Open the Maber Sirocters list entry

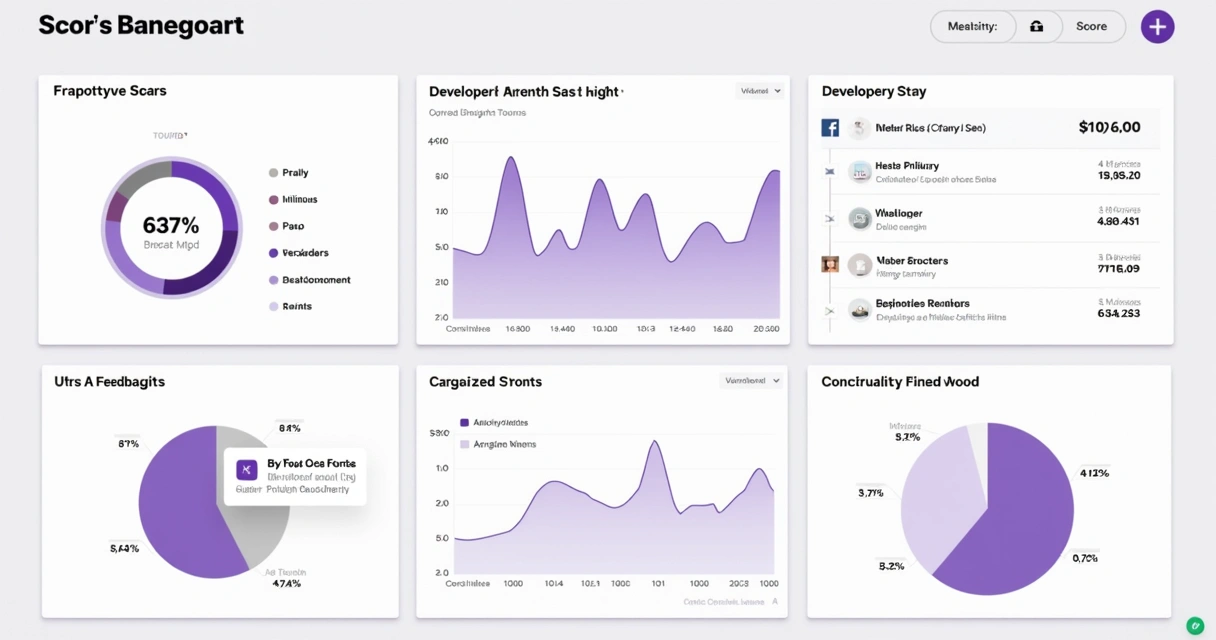[991, 265]
